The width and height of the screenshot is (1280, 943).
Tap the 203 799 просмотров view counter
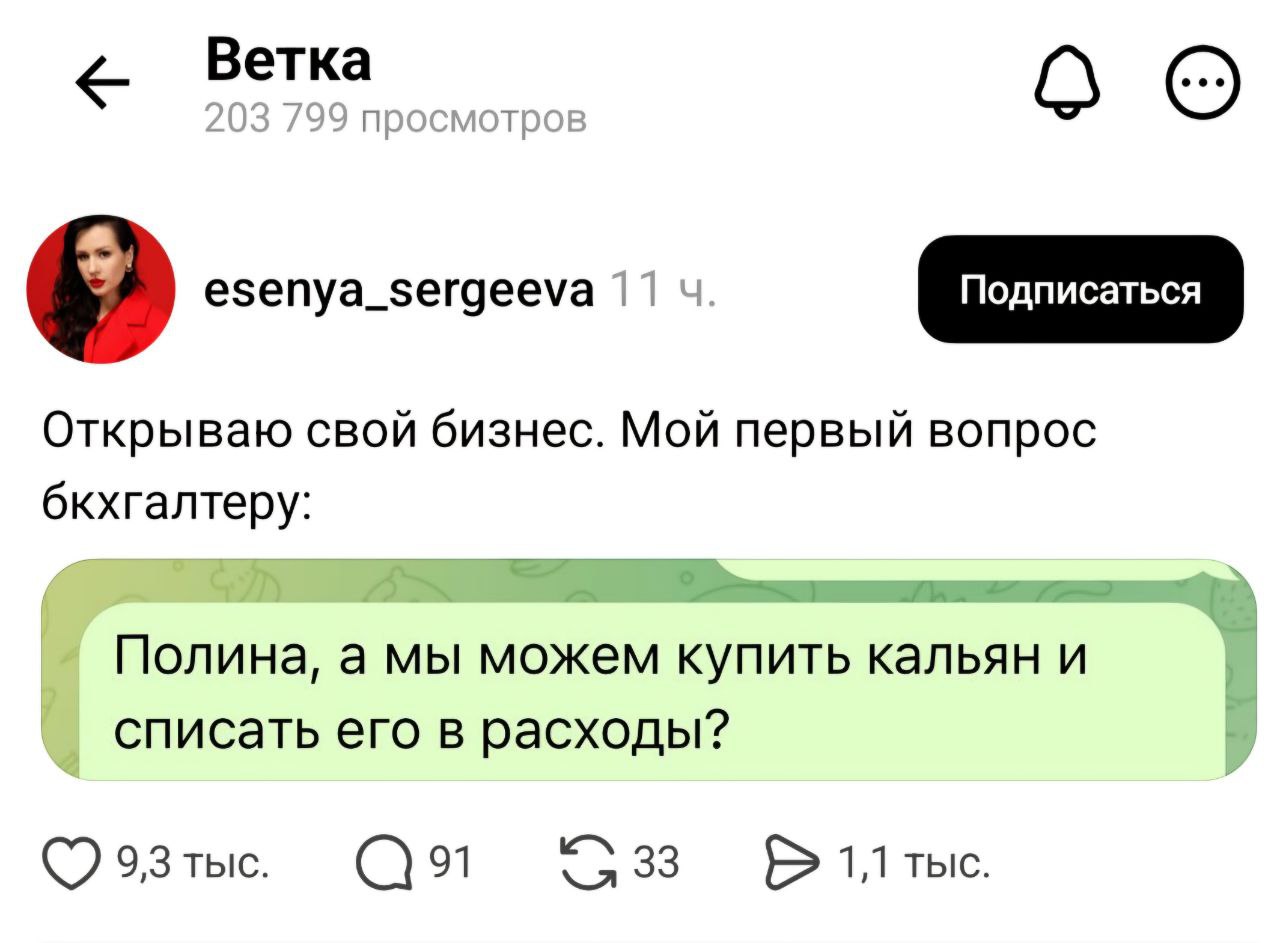(396, 119)
